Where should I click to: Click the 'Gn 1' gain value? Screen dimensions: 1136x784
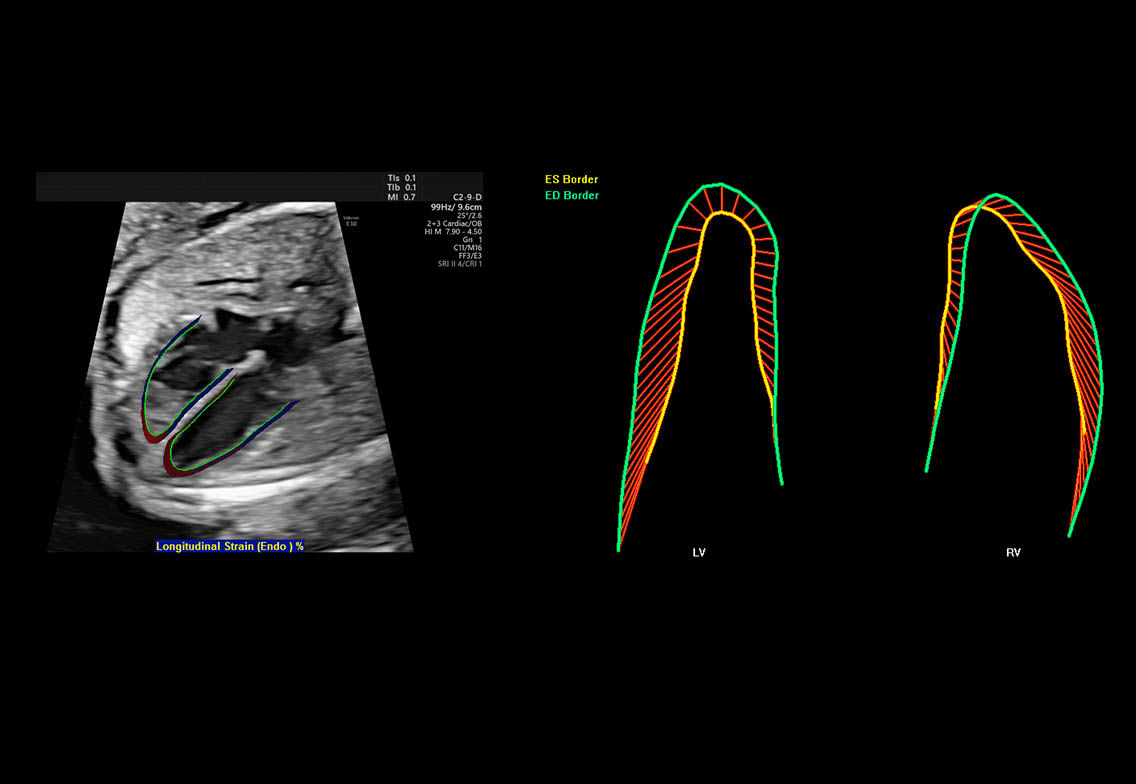[x=472, y=240]
